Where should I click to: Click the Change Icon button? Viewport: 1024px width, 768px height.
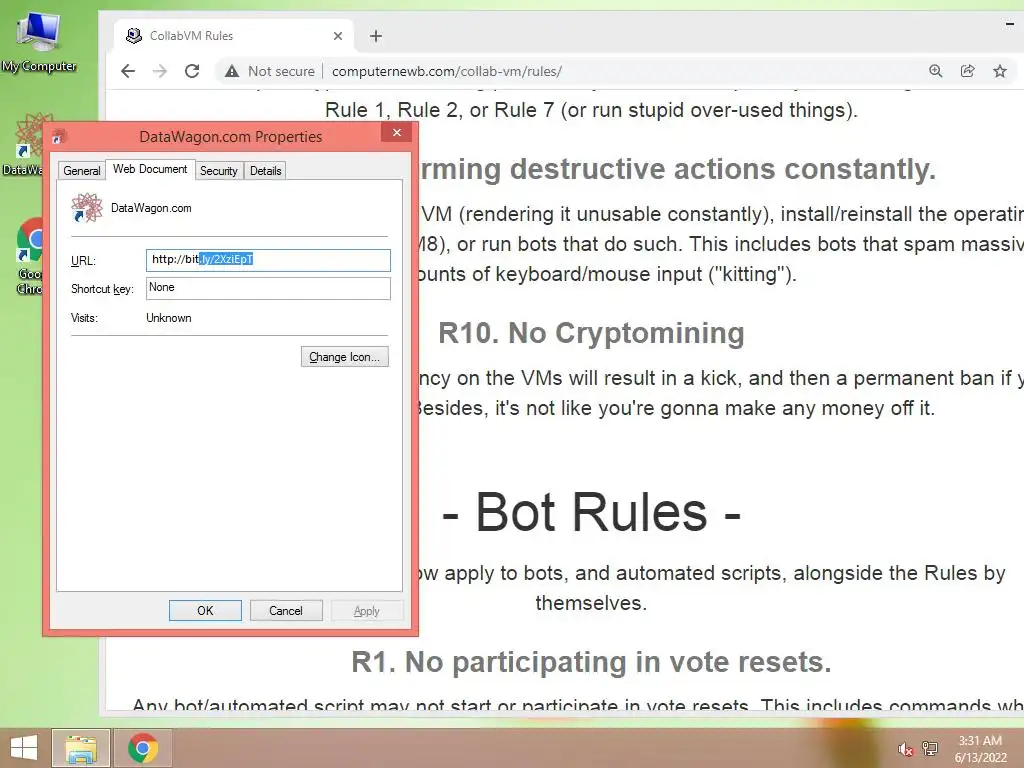tap(345, 357)
